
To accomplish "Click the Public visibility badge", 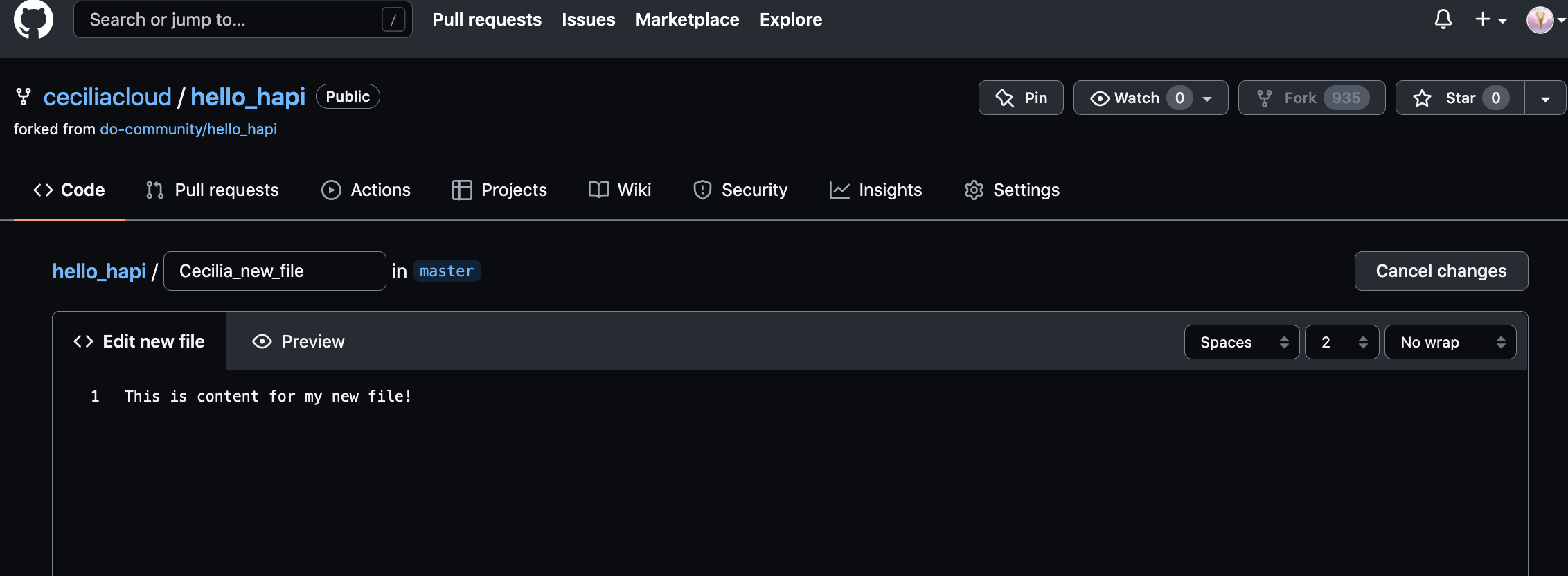I will click(x=348, y=96).
